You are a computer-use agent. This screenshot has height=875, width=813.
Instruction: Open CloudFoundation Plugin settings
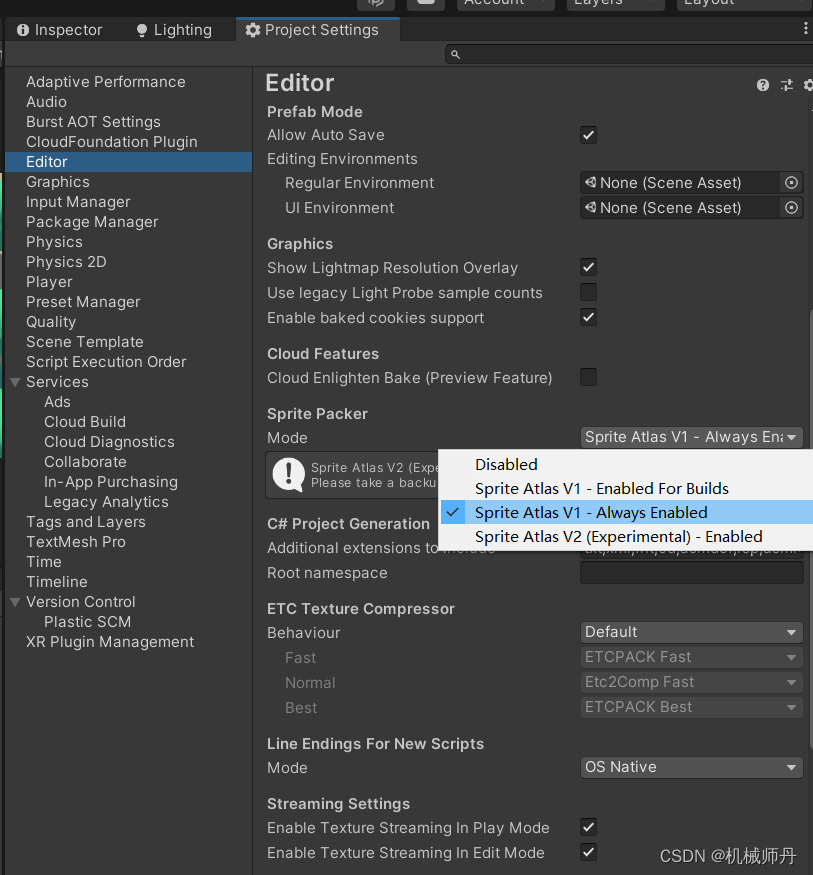tap(112, 142)
